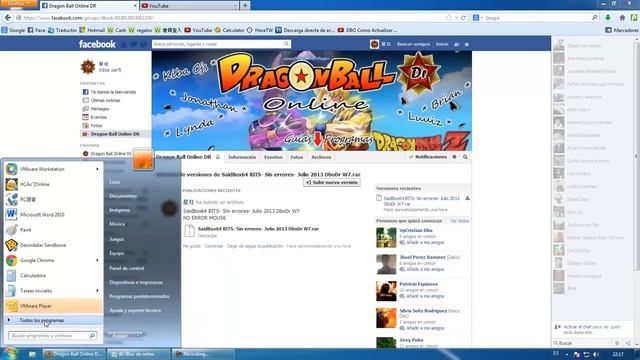The width and height of the screenshot is (640, 360).
Task: Expand Tareas iniciales submenu arrow
Action: (97, 291)
